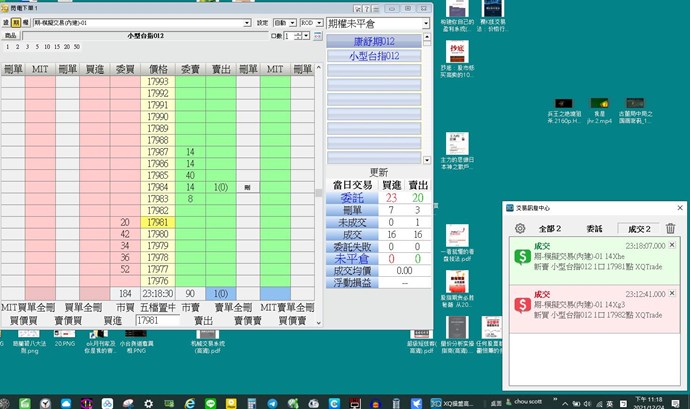
Task: Click the red dollar sign trade icon
Action: (x=522, y=306)
